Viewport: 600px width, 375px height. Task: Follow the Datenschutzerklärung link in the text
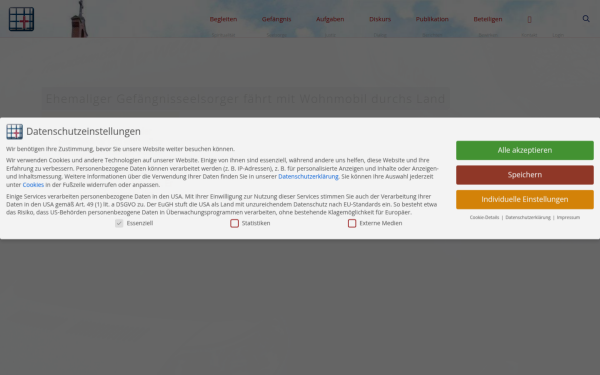[308, 176]
